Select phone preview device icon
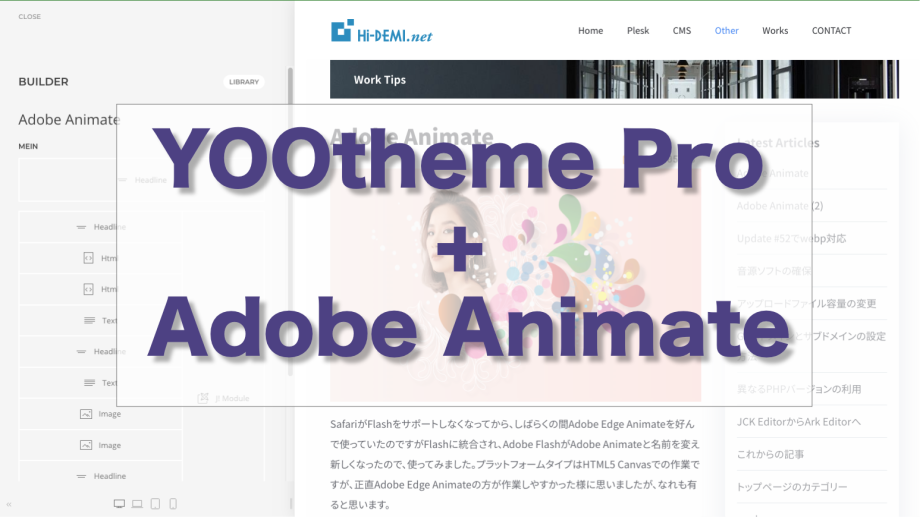 click(x=173, y=504)
